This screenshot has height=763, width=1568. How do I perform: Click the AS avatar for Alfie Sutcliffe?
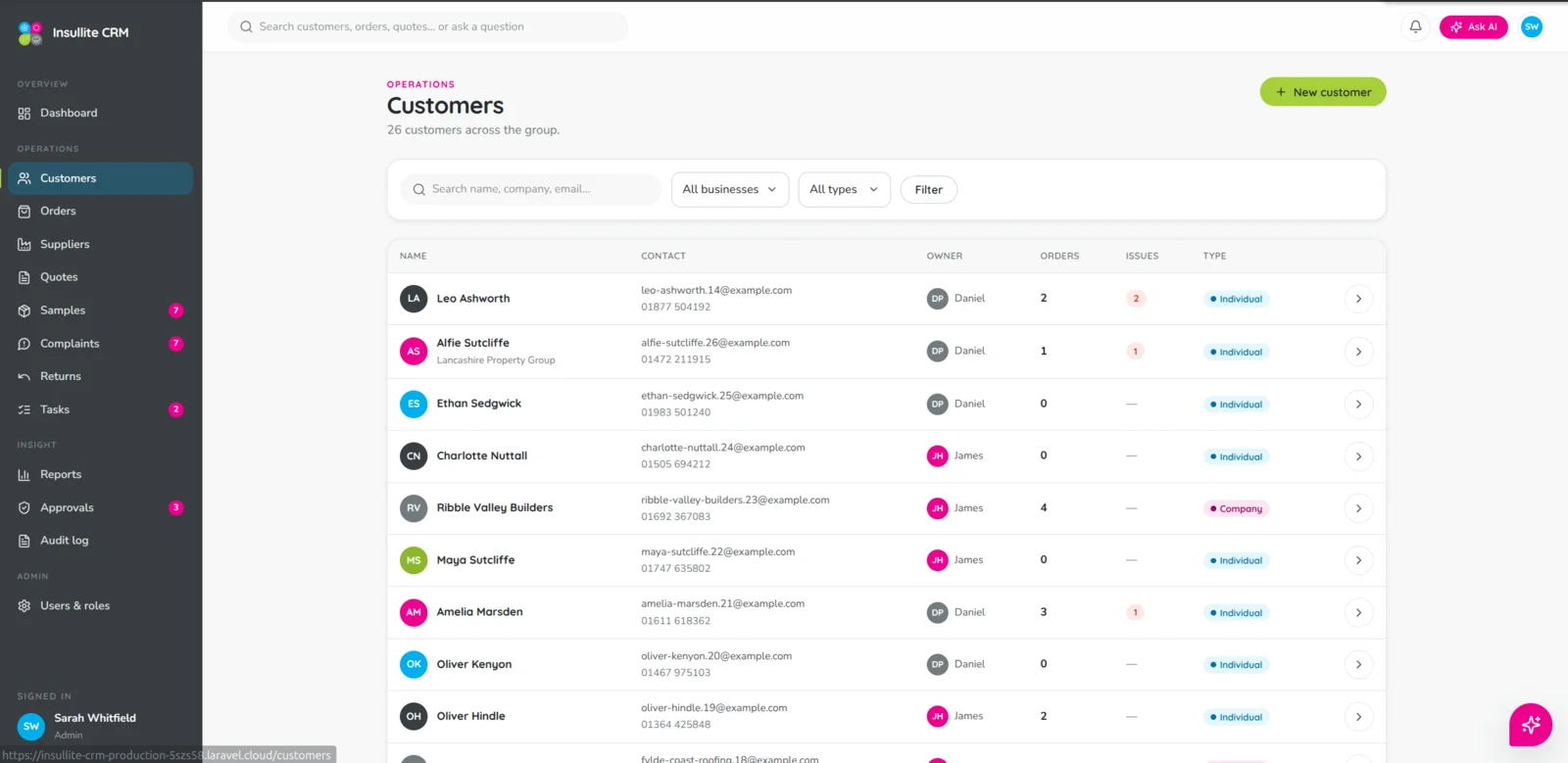(x=414, y=351)
